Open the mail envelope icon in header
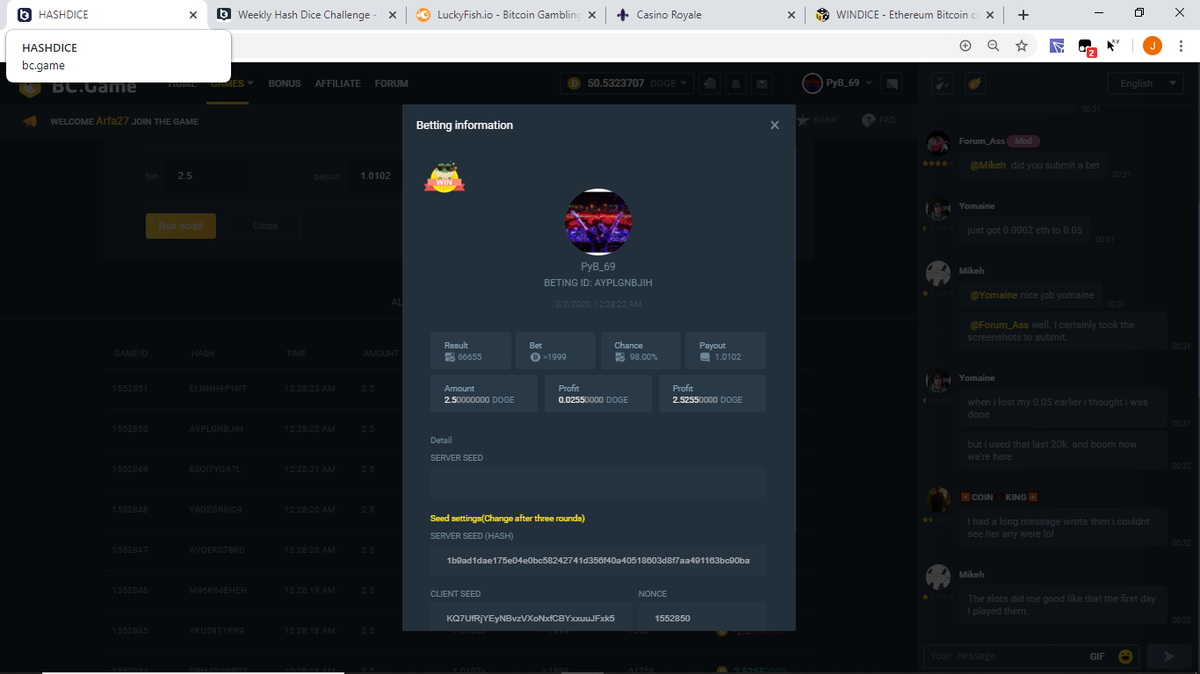 762,83
